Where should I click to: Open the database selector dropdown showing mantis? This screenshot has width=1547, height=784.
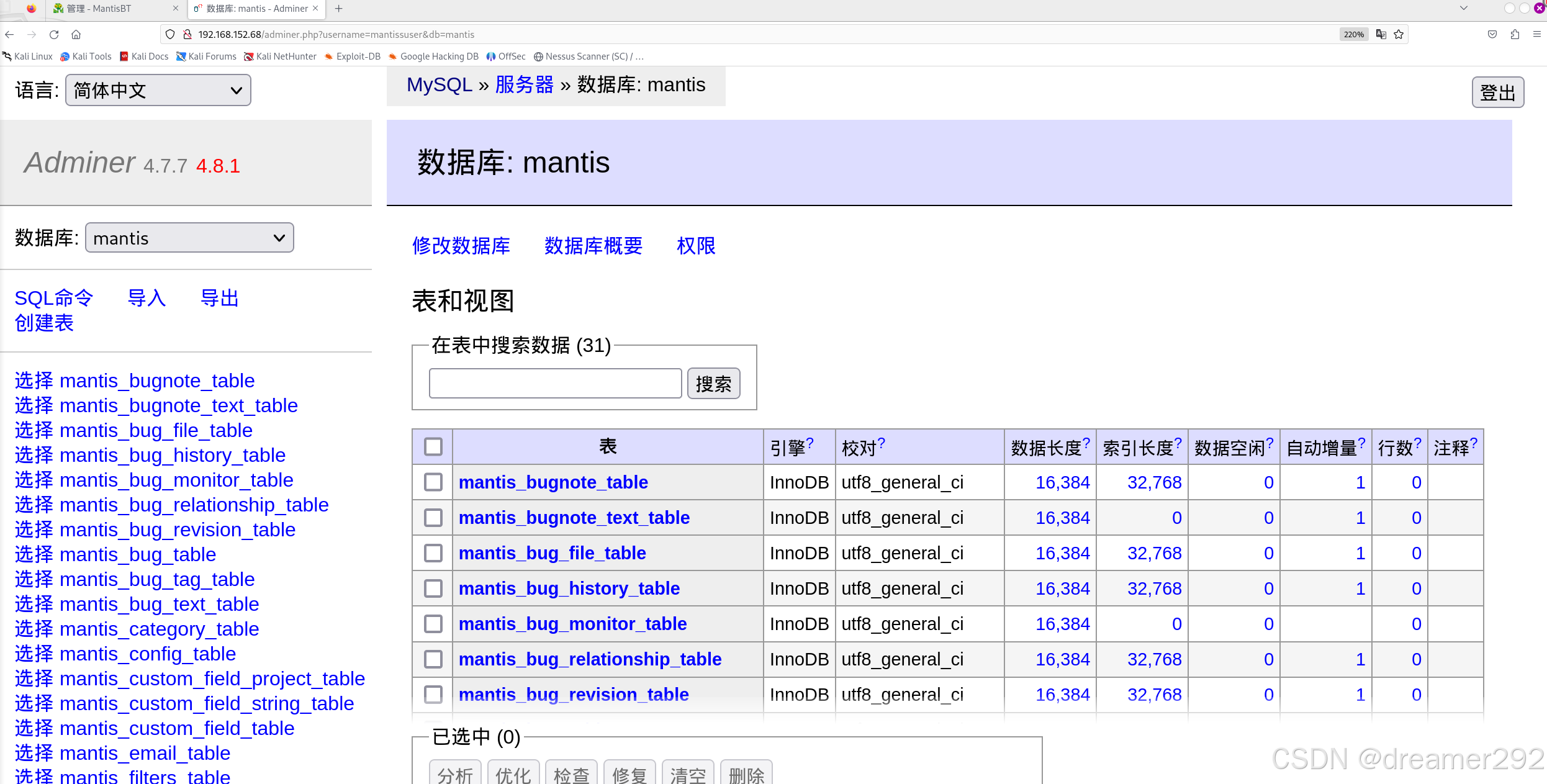189,238
